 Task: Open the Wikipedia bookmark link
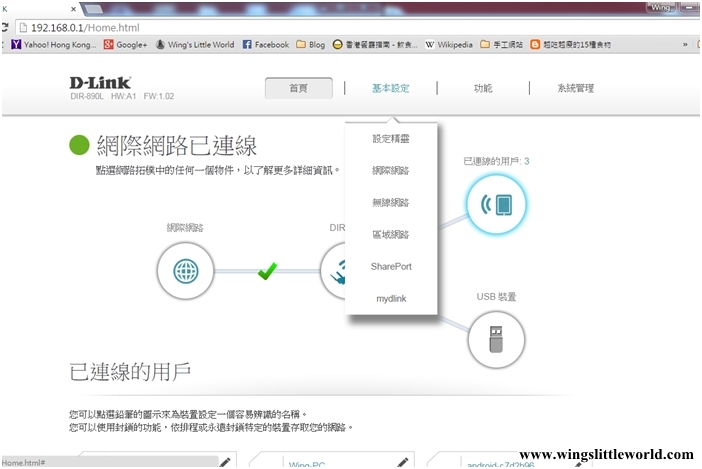(x=449, y=45)
